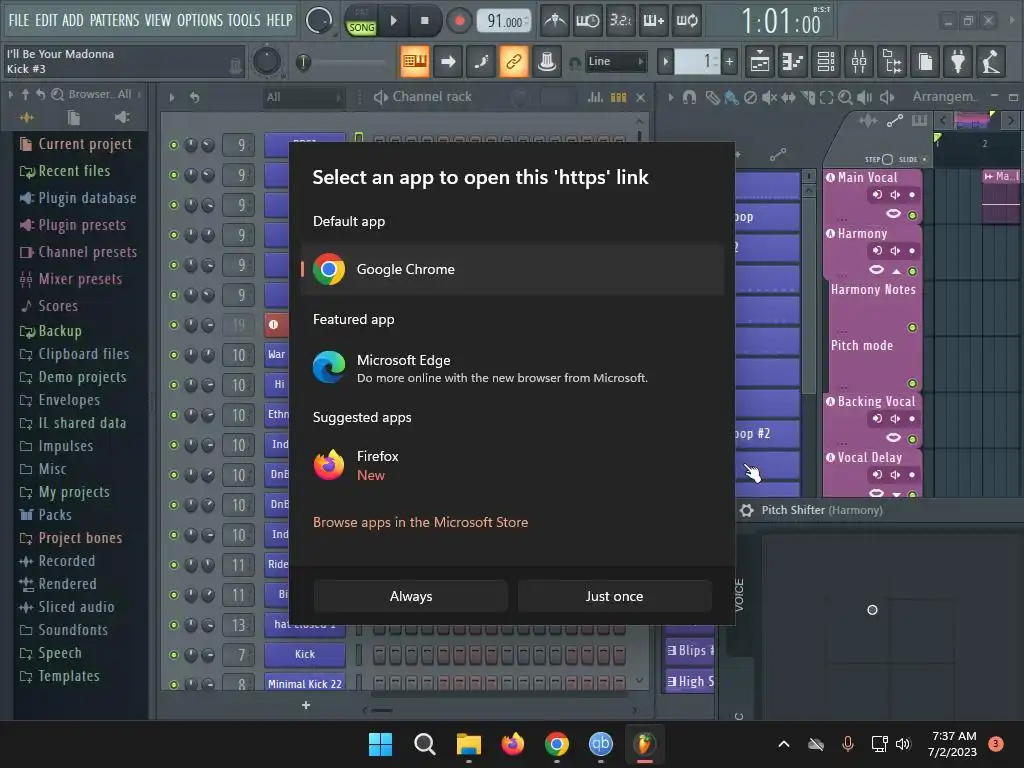Open the Line snap dropdown
Viewport: 1024px width, 768px height.
pos(615,61)
